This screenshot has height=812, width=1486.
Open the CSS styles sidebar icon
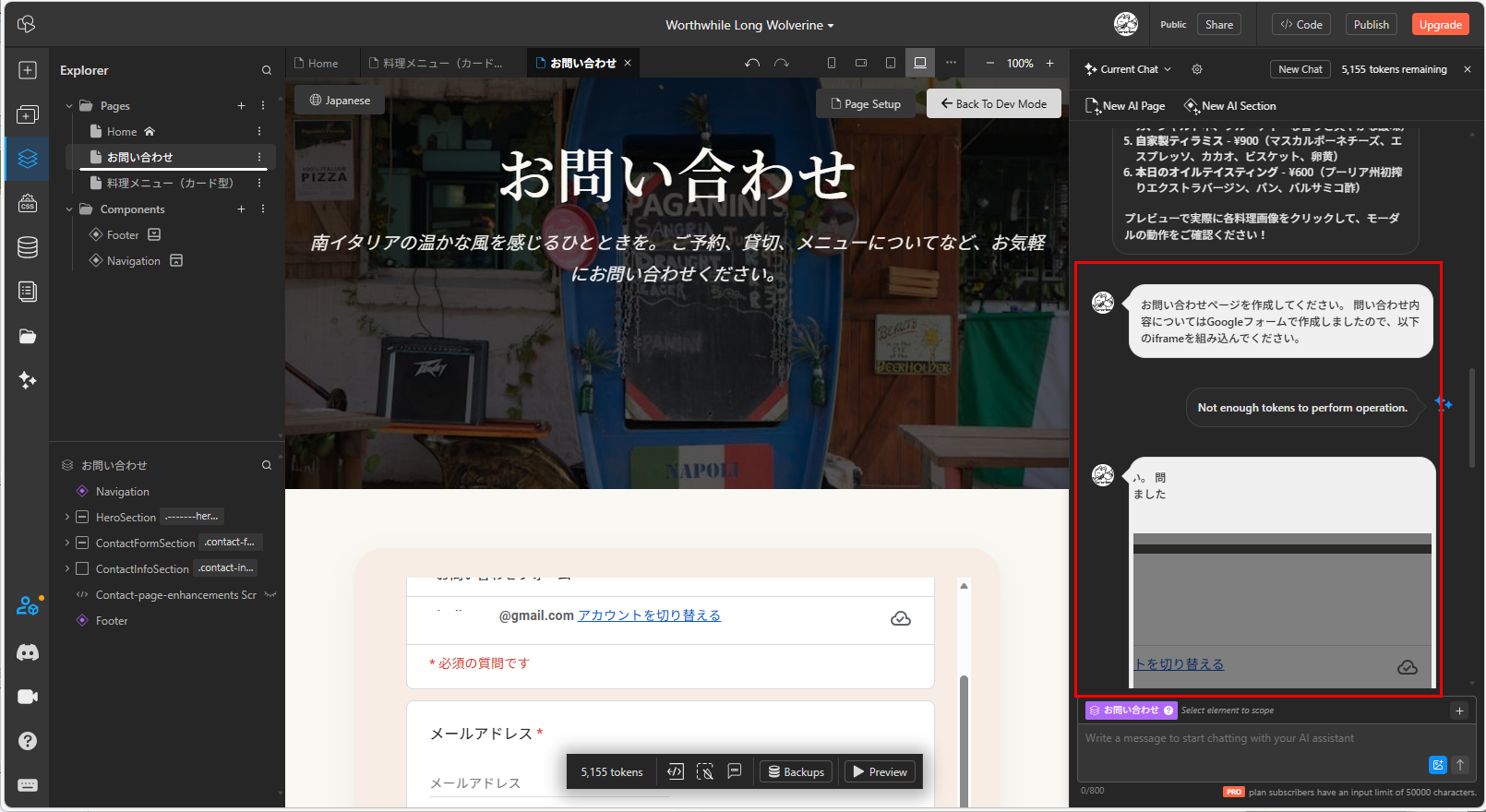point(28,203)
